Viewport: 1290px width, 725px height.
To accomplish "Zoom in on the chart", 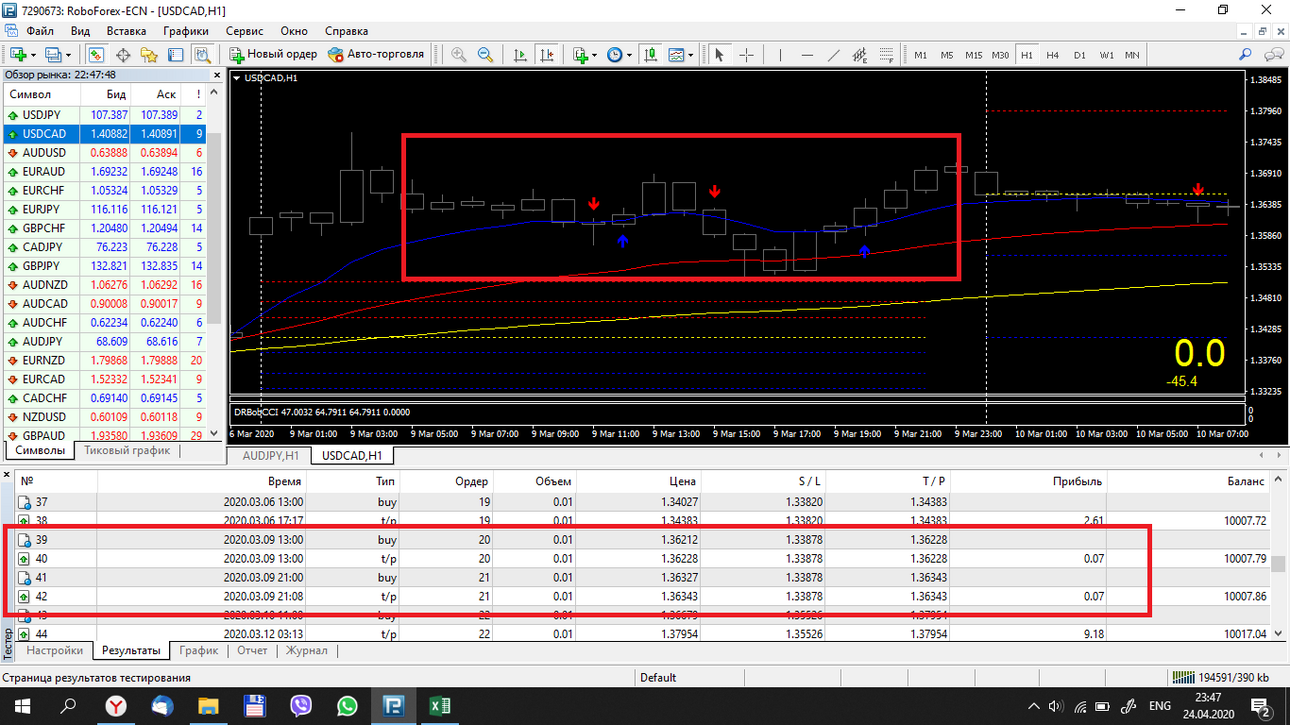I will [x=459, y=54].
